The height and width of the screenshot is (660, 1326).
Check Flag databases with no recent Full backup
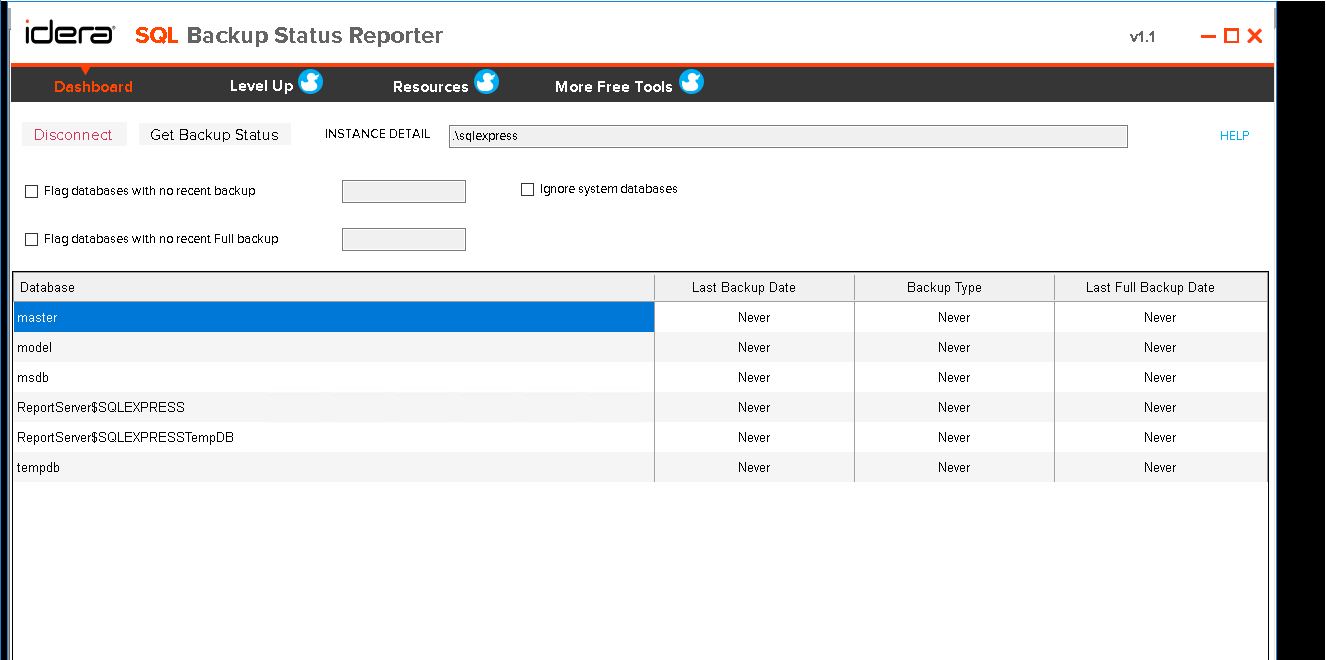(31, 239)
